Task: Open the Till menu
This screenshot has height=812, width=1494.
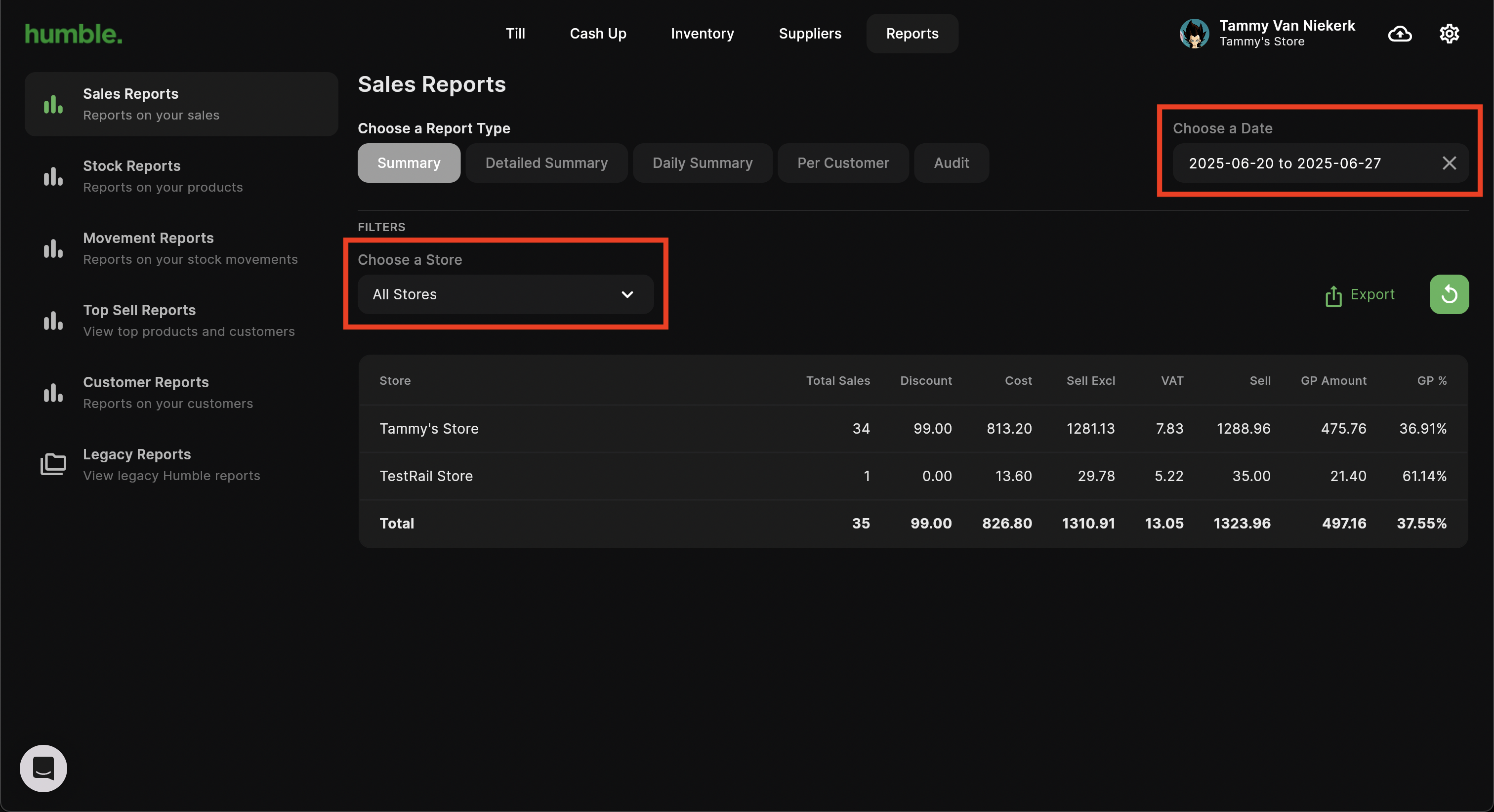Action: tap(515, 34)
